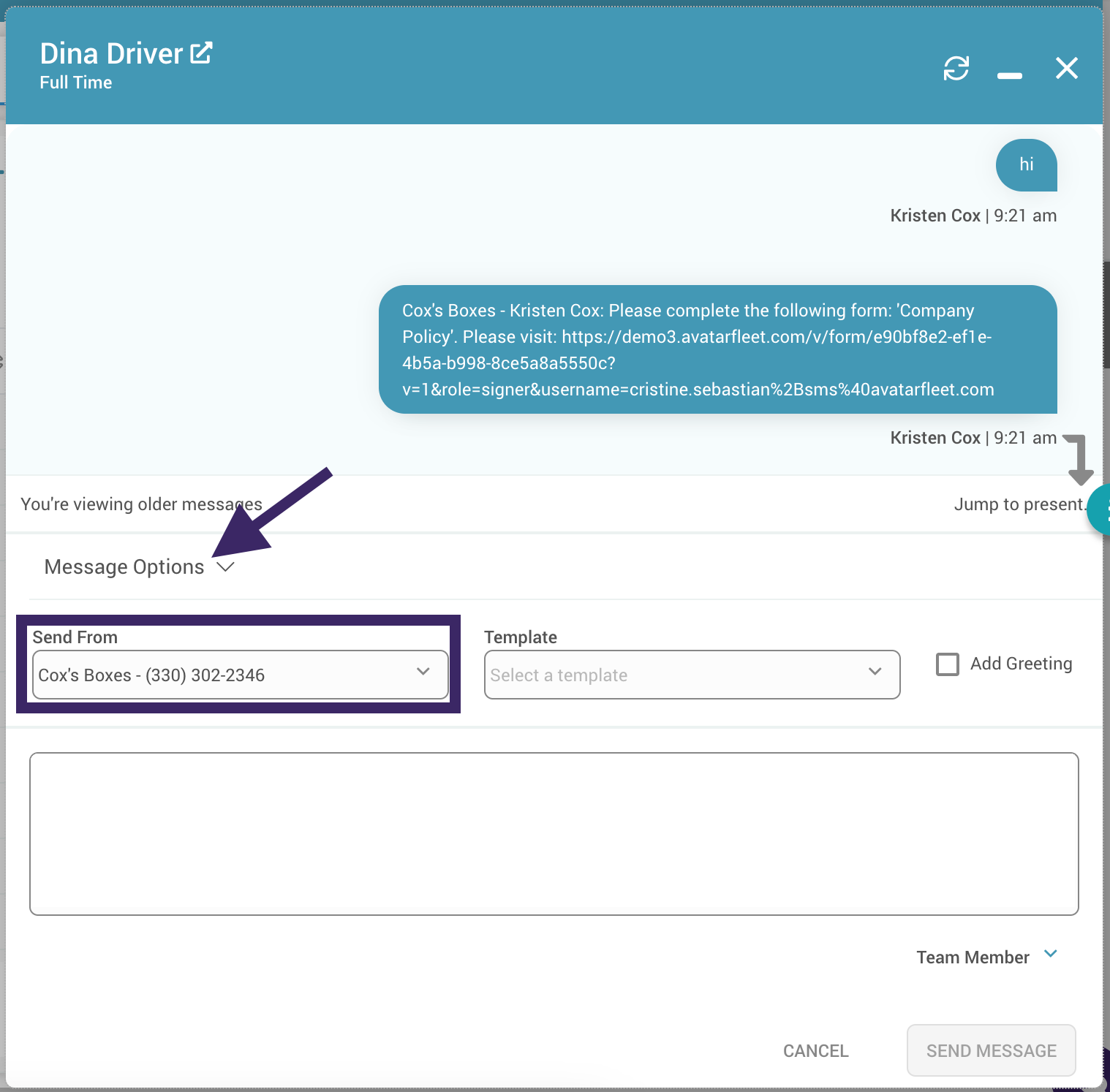Viewport: 1110px width, 1092px height.
Task: Click the refresh conversation icon
Action: [x=956, y=69]
